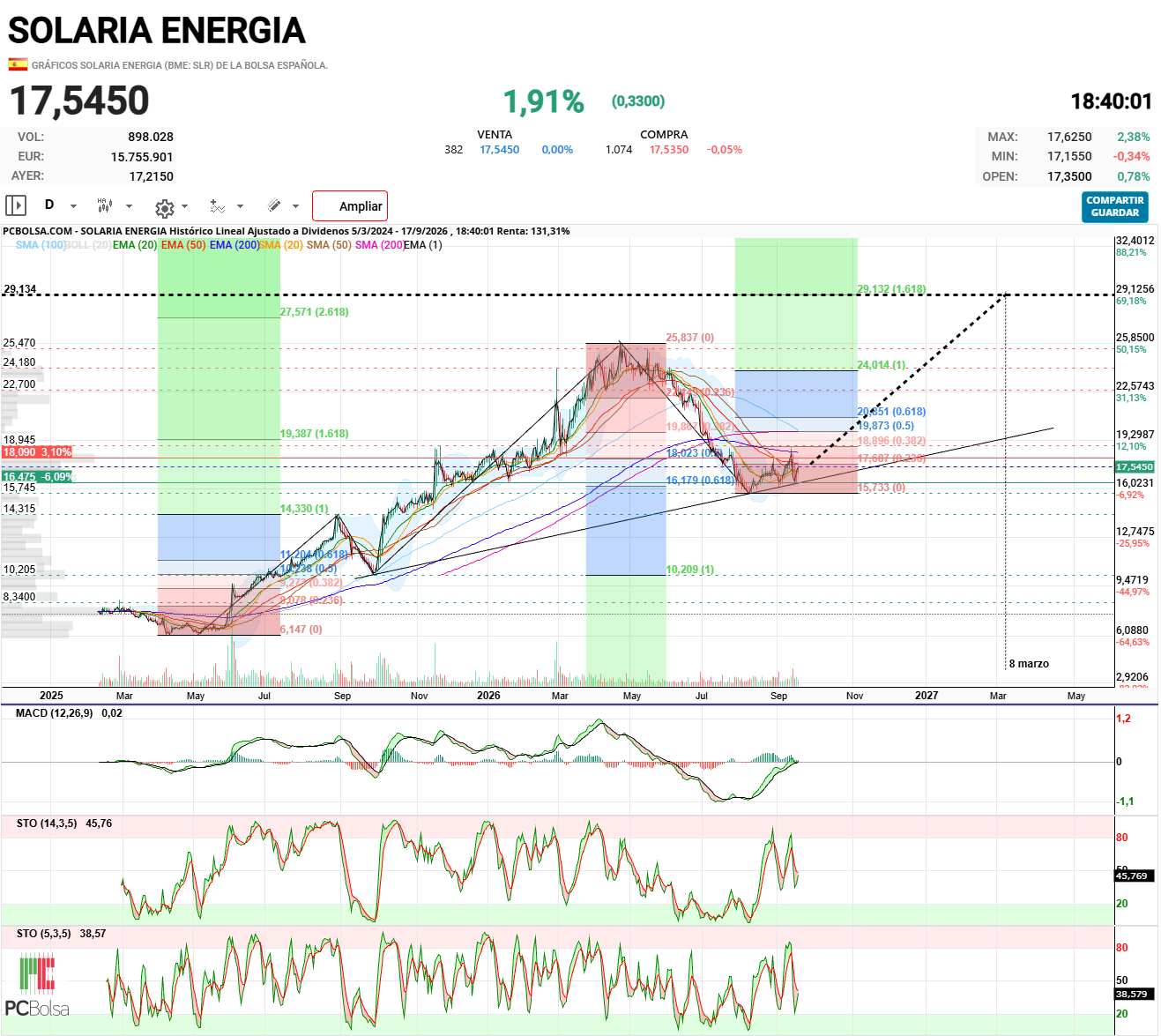Viewport: 1161px width, 1036px height.
Task: Click the MIN value 17,1550
Action: [1069, 156]
